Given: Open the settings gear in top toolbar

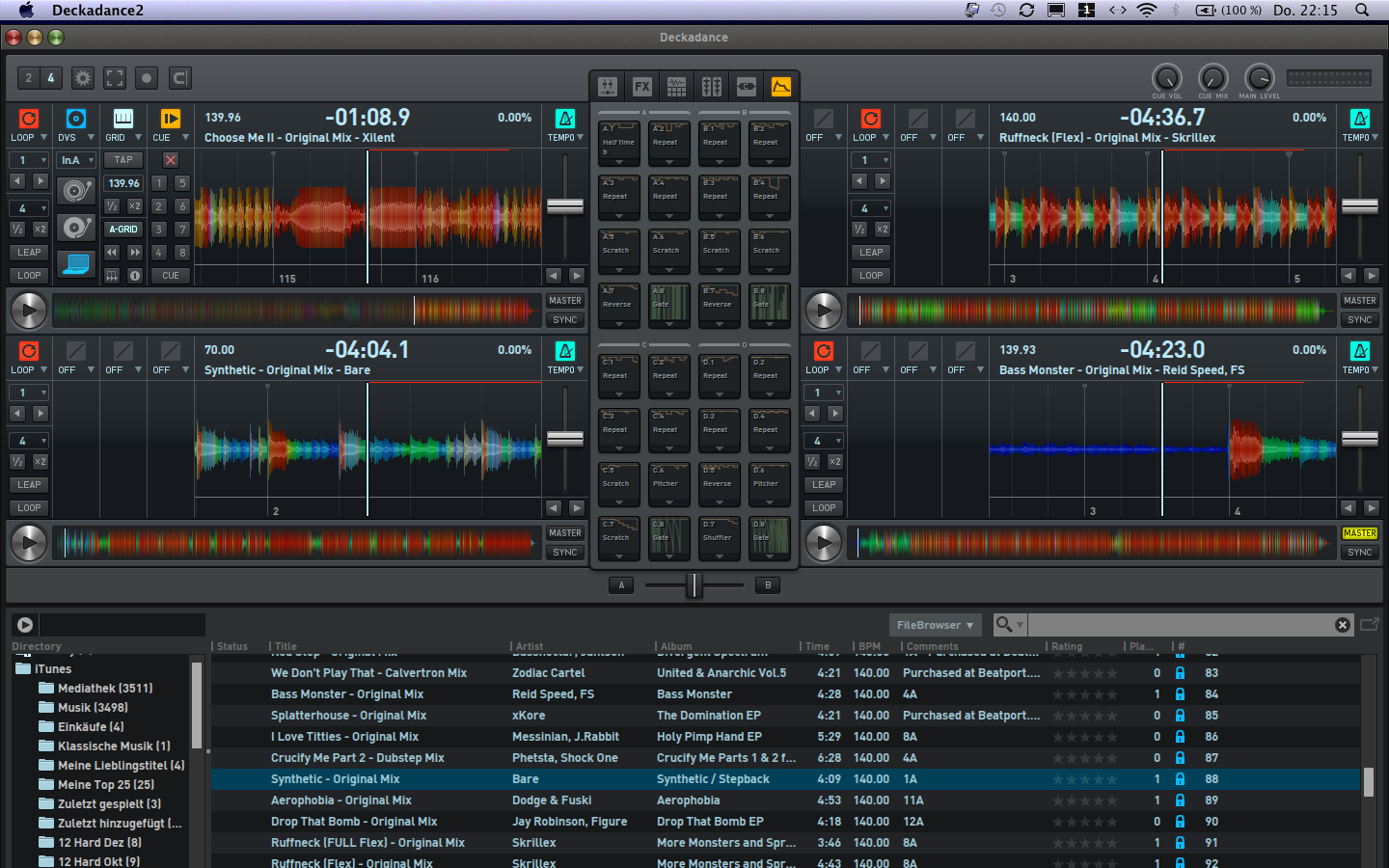Looking at the screenshot, I should tap(83, 78).
